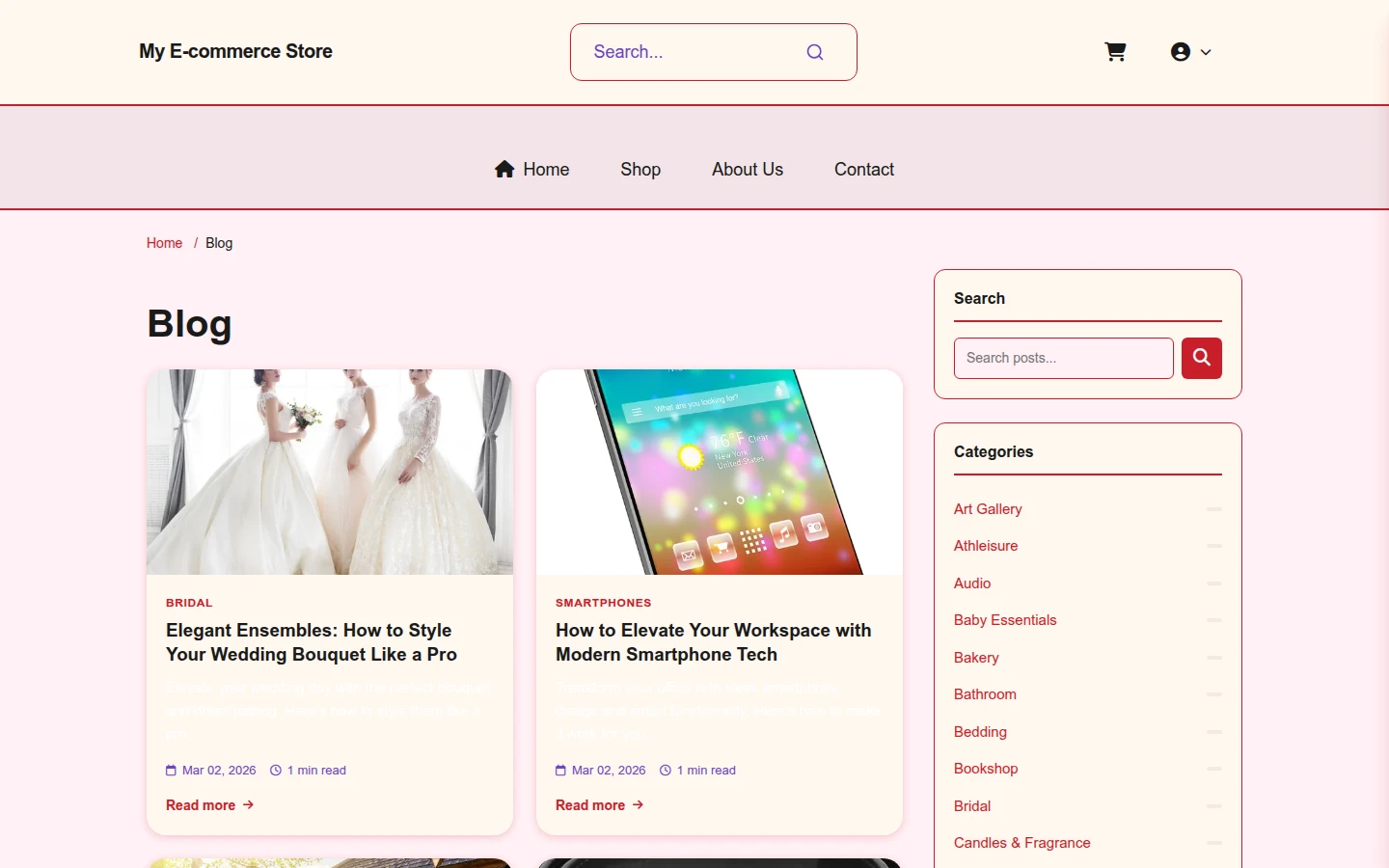Focus the header Search field
This screenshot has width=1389, height=868.
714,52
